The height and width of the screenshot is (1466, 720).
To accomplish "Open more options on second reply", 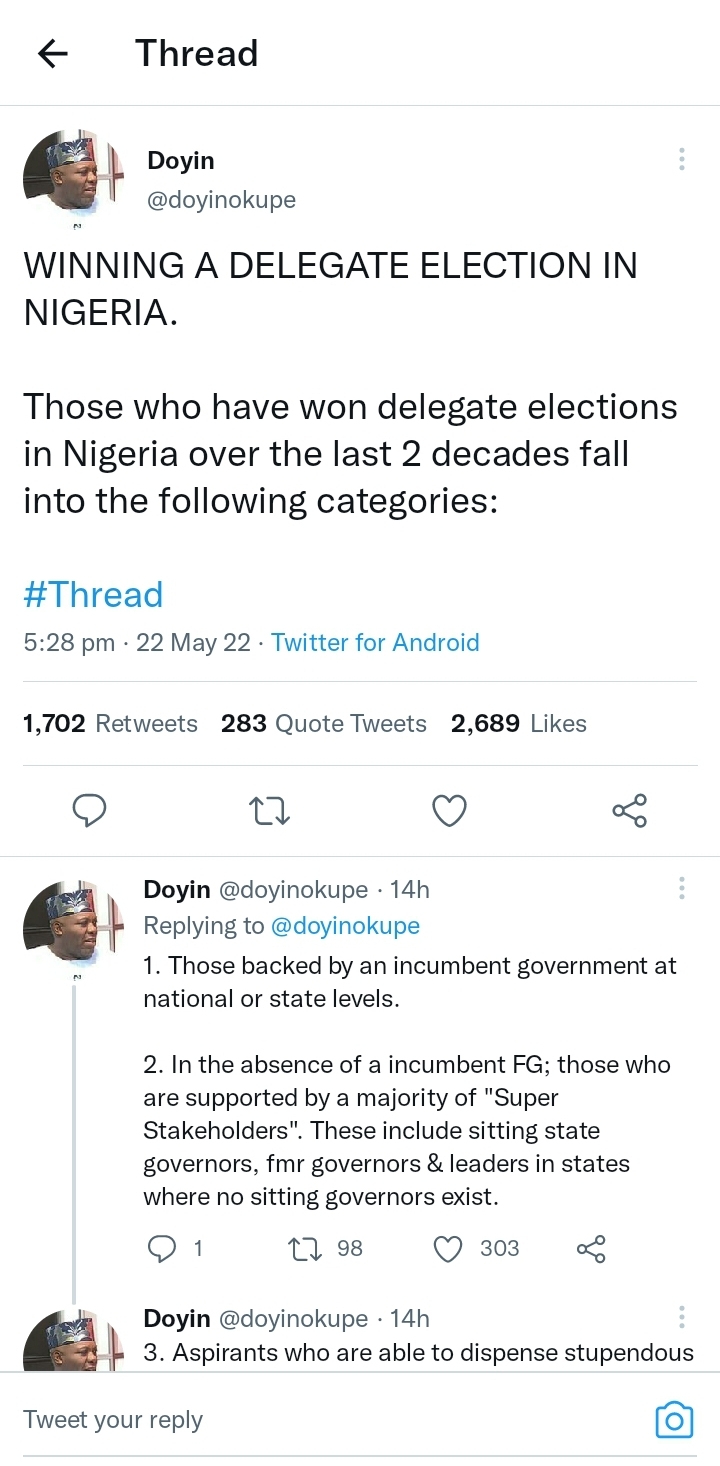I will 681,1316.
